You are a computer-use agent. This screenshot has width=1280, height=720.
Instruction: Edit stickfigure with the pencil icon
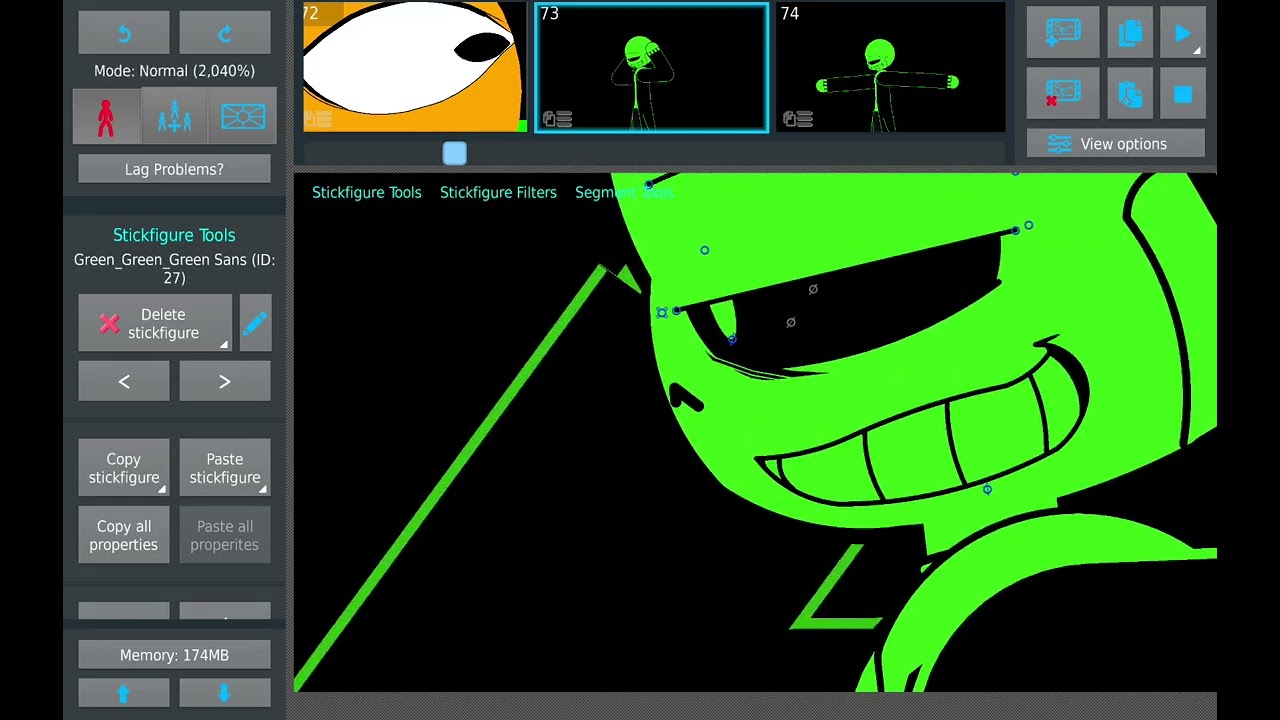(255, 324)
